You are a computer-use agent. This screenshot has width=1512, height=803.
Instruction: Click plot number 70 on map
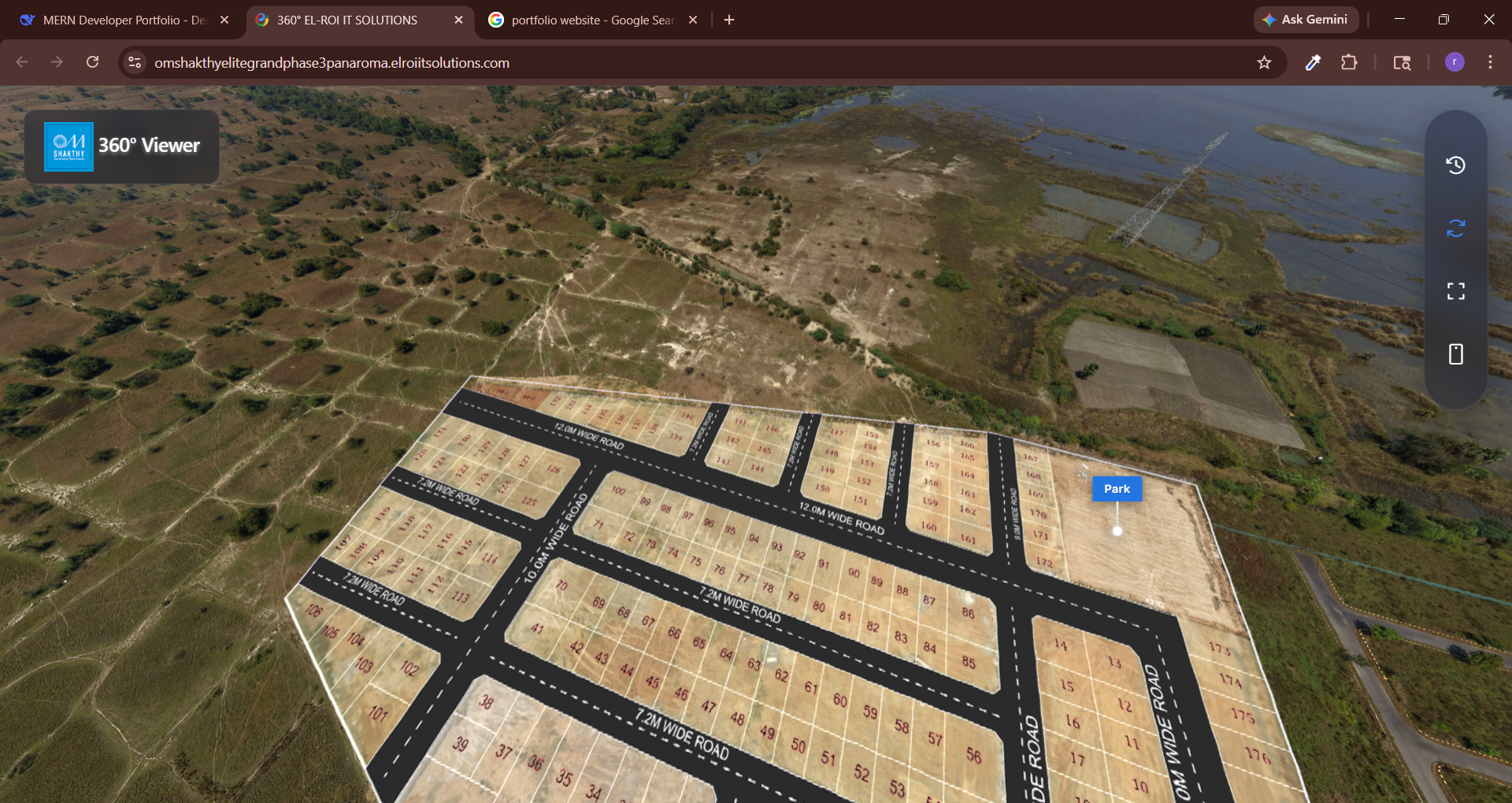(x=561, y=585)
